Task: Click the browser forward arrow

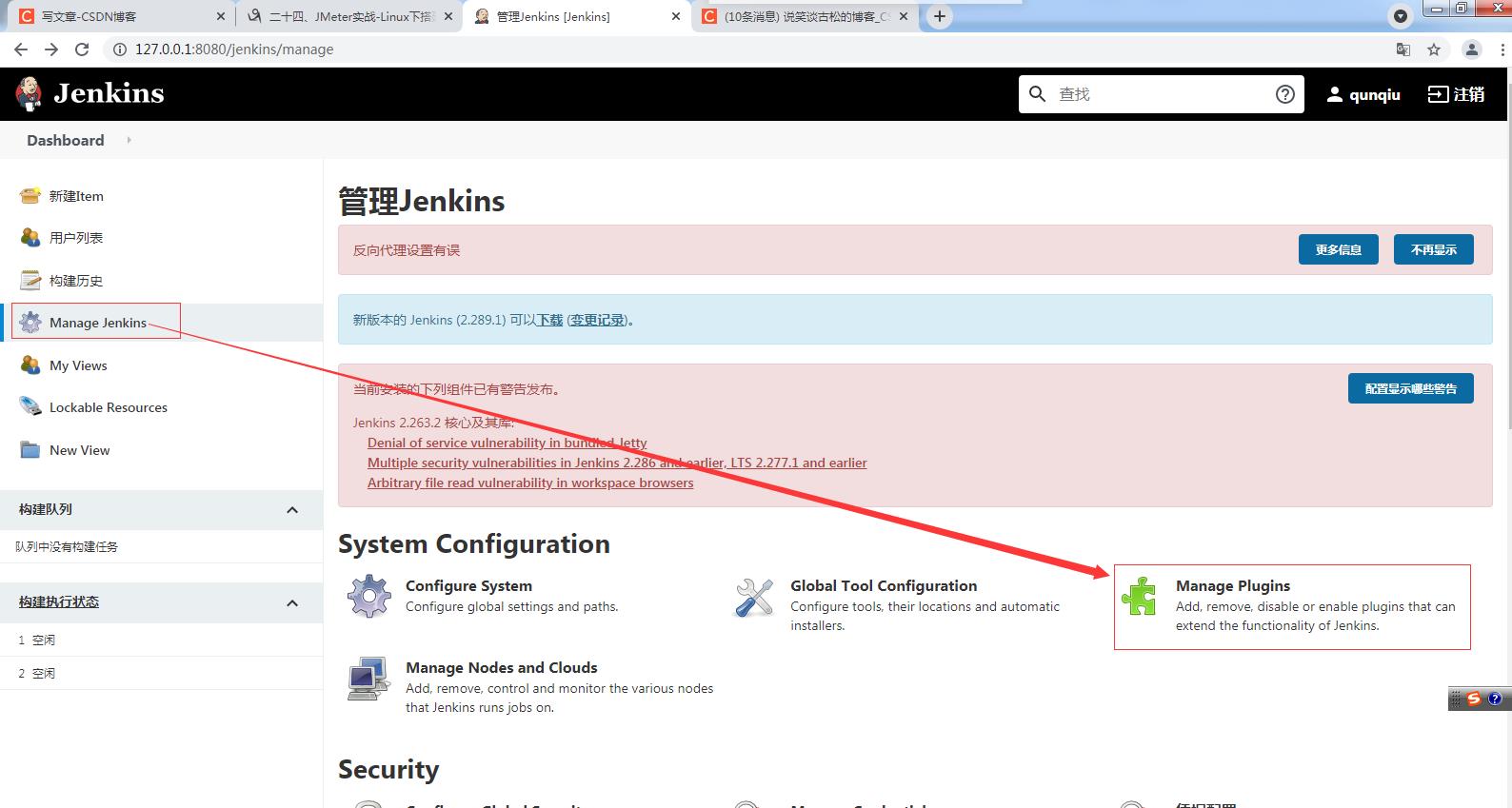Action: pyautogui.click(x=51, y=49)
